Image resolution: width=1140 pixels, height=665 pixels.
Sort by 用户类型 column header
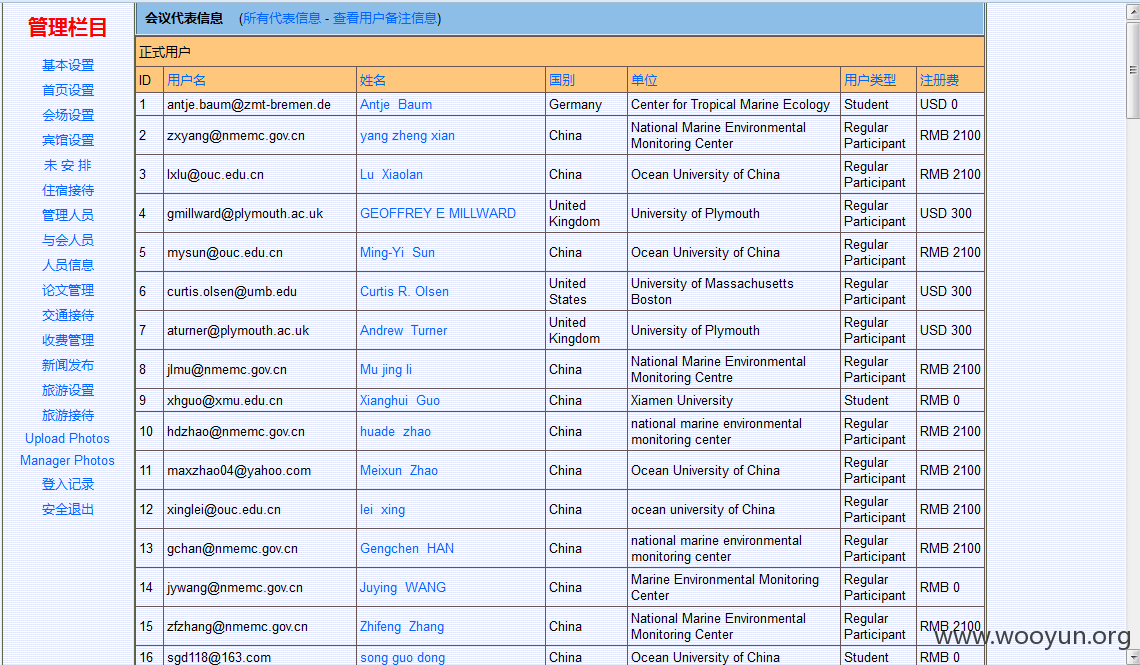point(870,80)
